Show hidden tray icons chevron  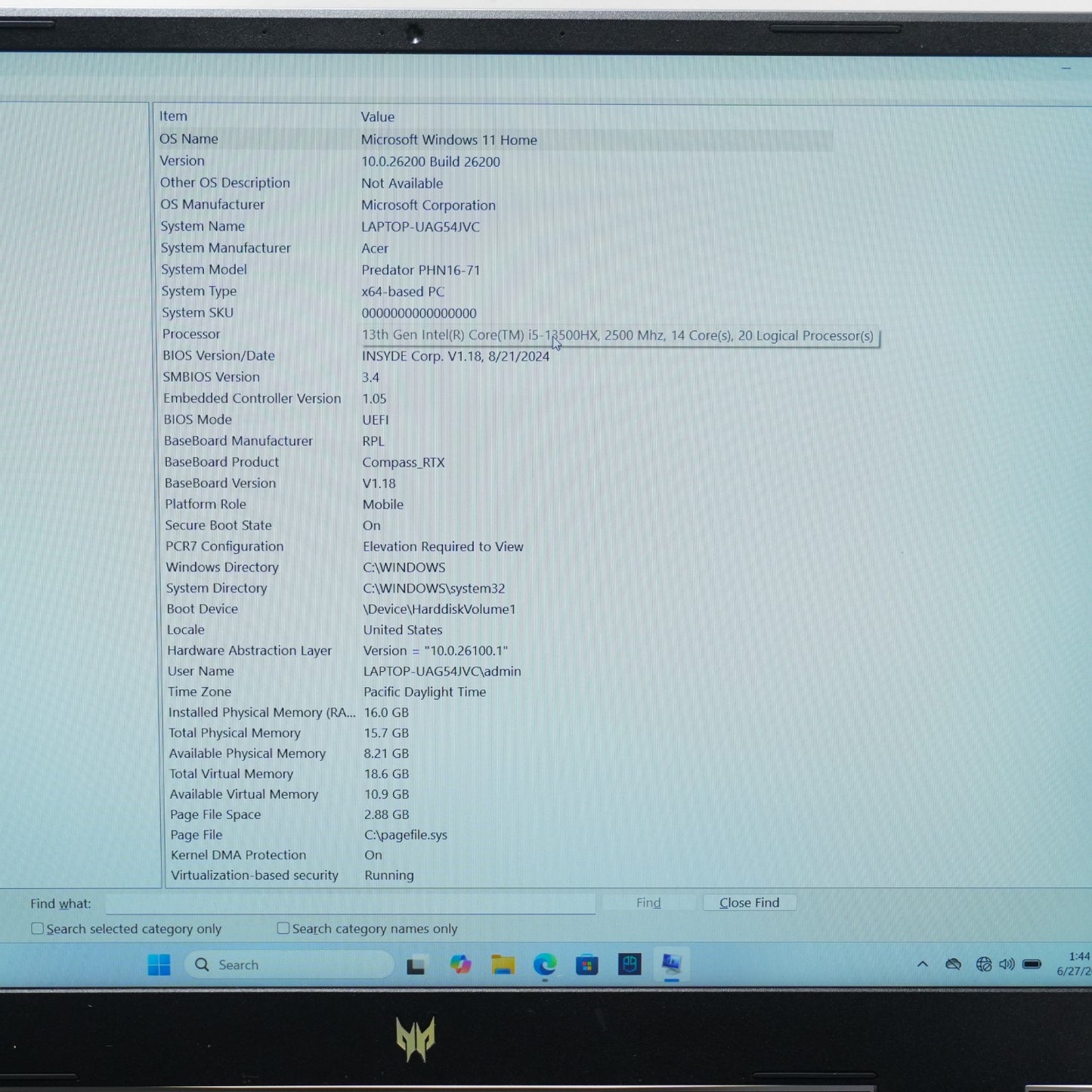tap(923, 964)
